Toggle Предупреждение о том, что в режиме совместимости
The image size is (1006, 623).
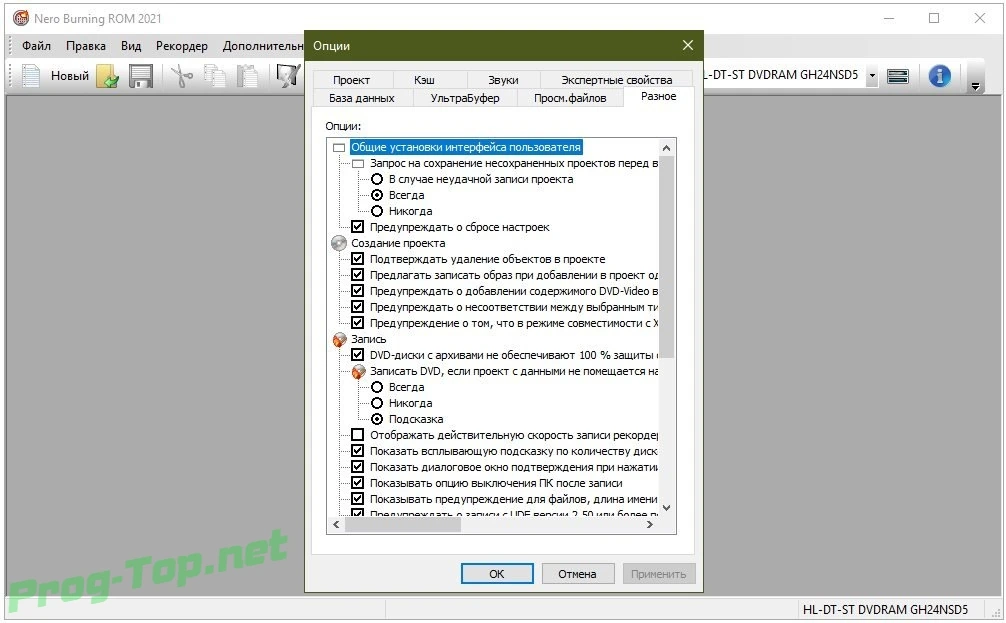click(x=358, y=323)
